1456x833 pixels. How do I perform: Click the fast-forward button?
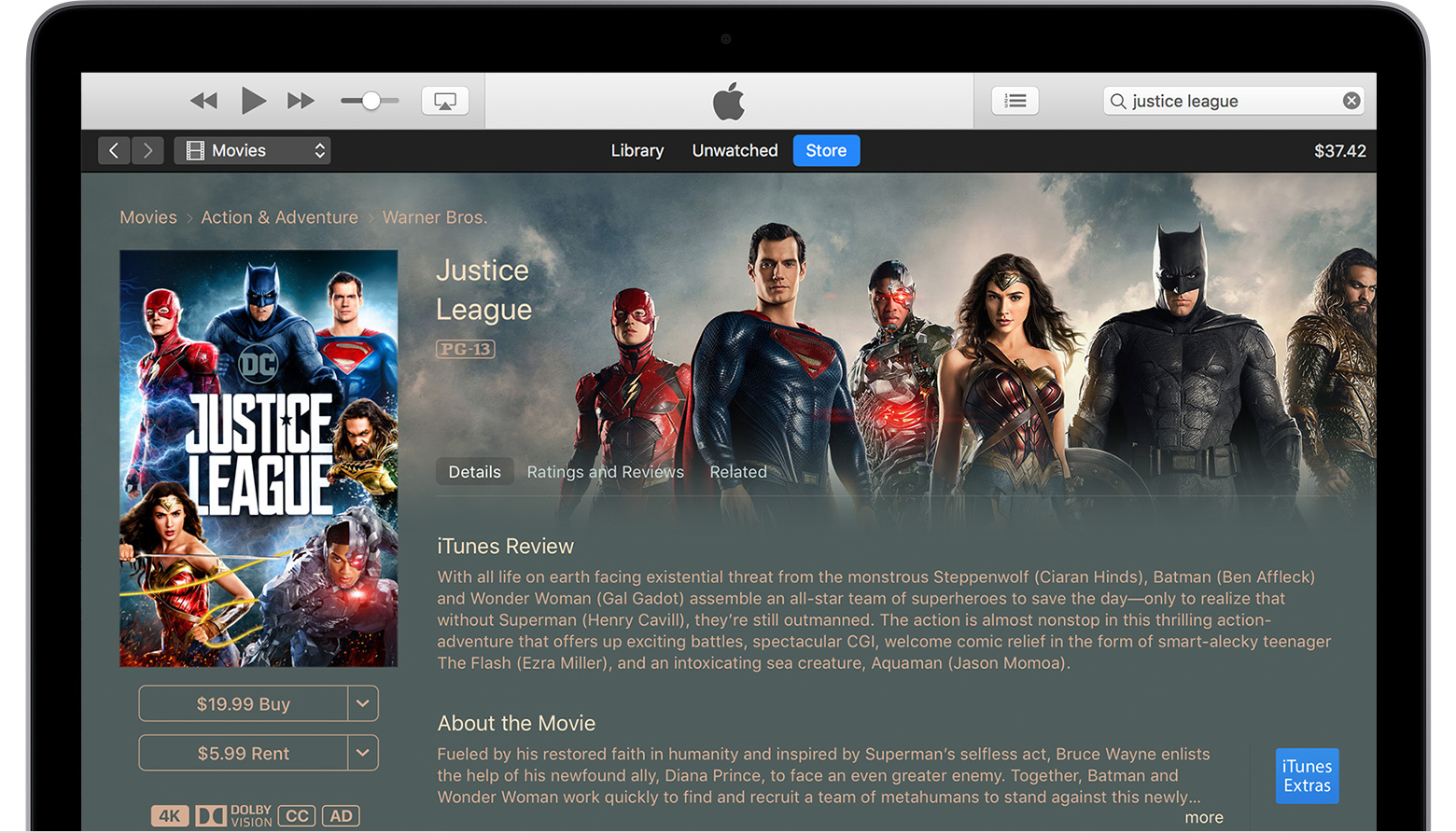click(x=301, y=101)
